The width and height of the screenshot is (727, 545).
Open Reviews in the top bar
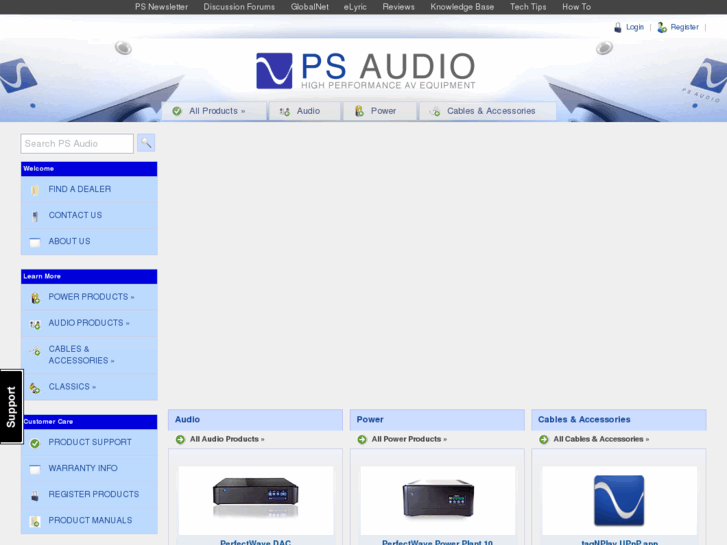(398, 7)
